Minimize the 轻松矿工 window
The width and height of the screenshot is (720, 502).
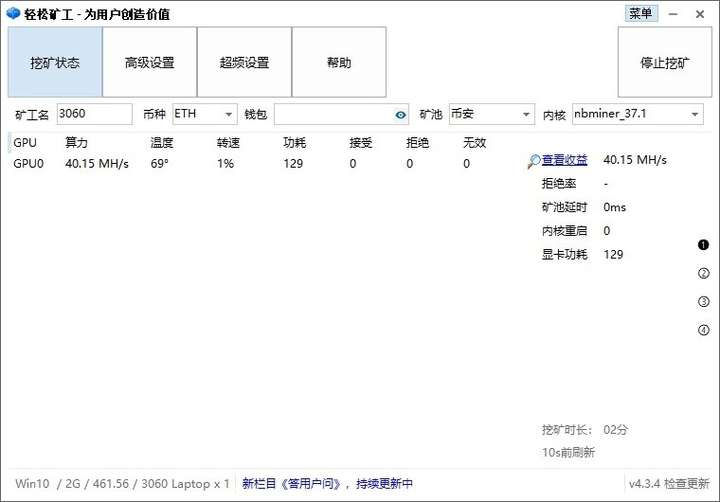[673, 14]
